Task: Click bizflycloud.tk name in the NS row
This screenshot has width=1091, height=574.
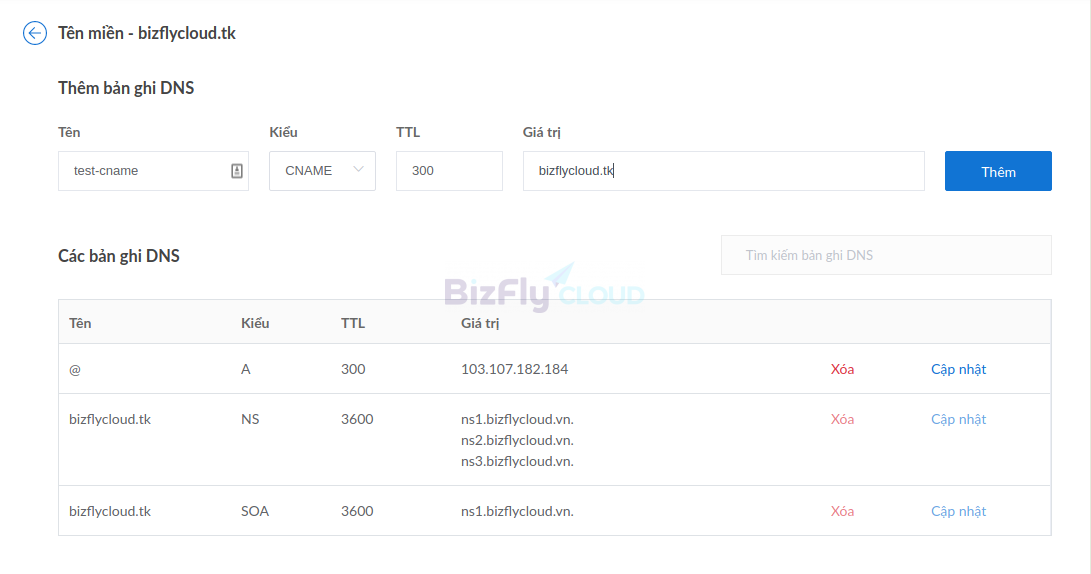Action: coord(110,420)
